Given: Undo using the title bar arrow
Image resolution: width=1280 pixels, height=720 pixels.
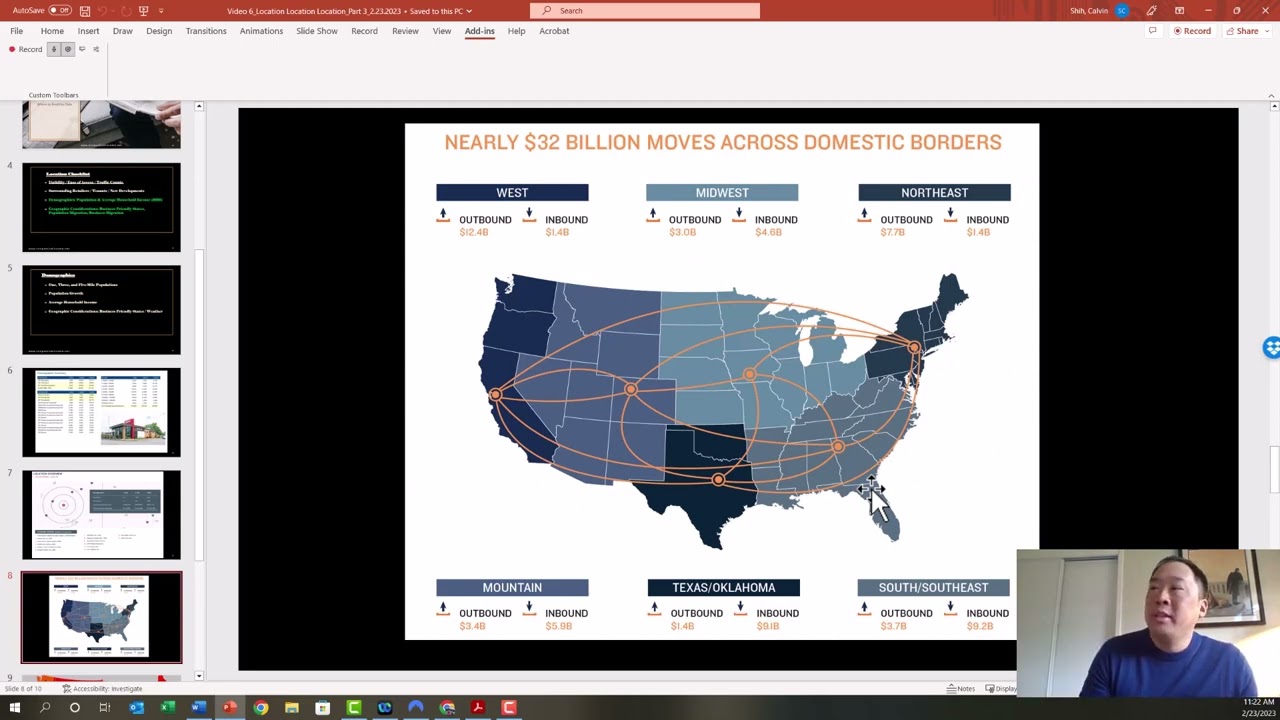Looking at the screenshot, I should [104, 10].
